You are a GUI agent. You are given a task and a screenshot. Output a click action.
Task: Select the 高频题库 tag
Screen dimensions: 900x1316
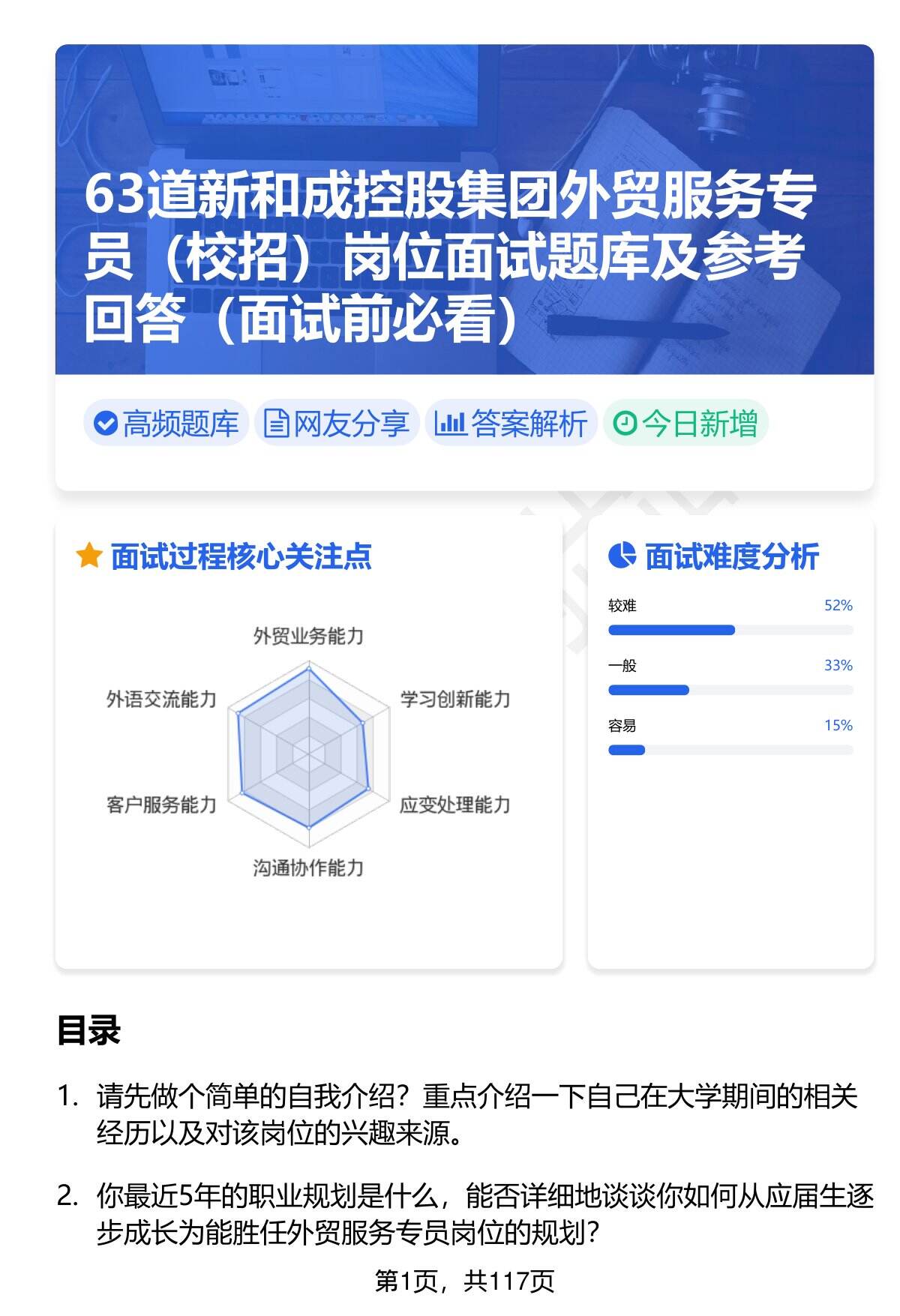click(166, 424)
